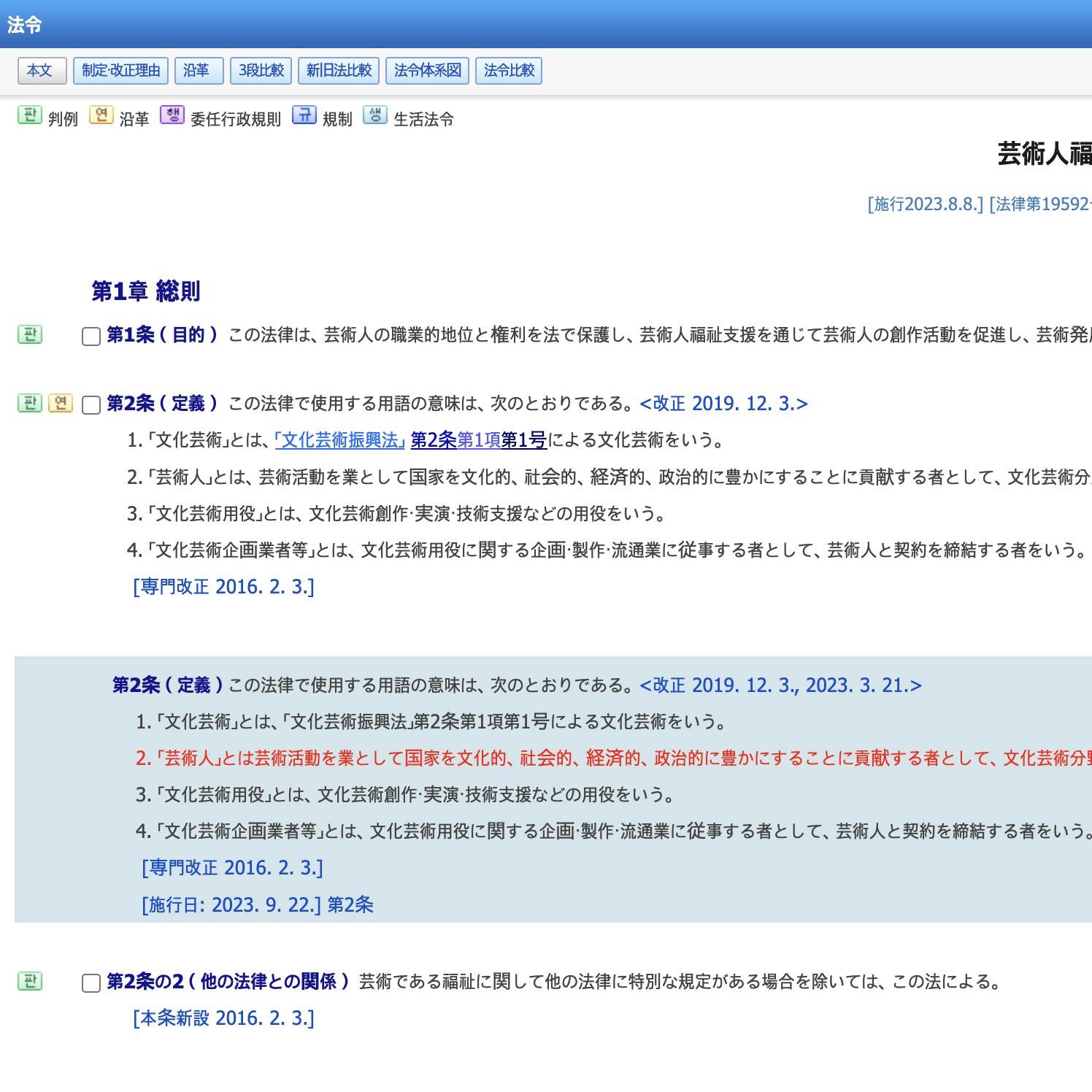Click the 判例 icon beside 第2条の2
The width and height of the screenshot is (1092, 1092).
pos(30,981)
